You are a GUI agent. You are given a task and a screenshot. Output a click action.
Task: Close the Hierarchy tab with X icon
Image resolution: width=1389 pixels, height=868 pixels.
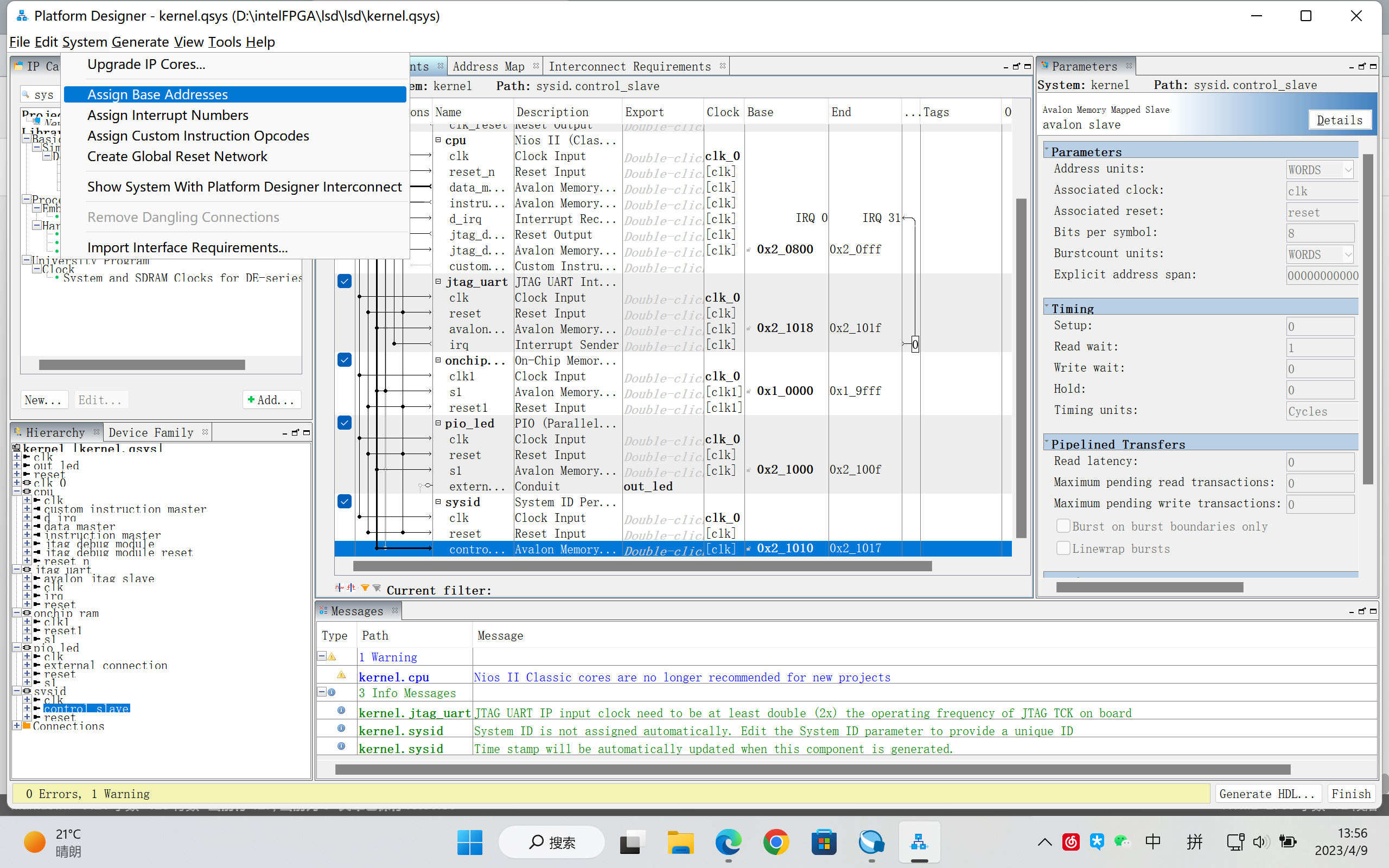pos(97,432)
